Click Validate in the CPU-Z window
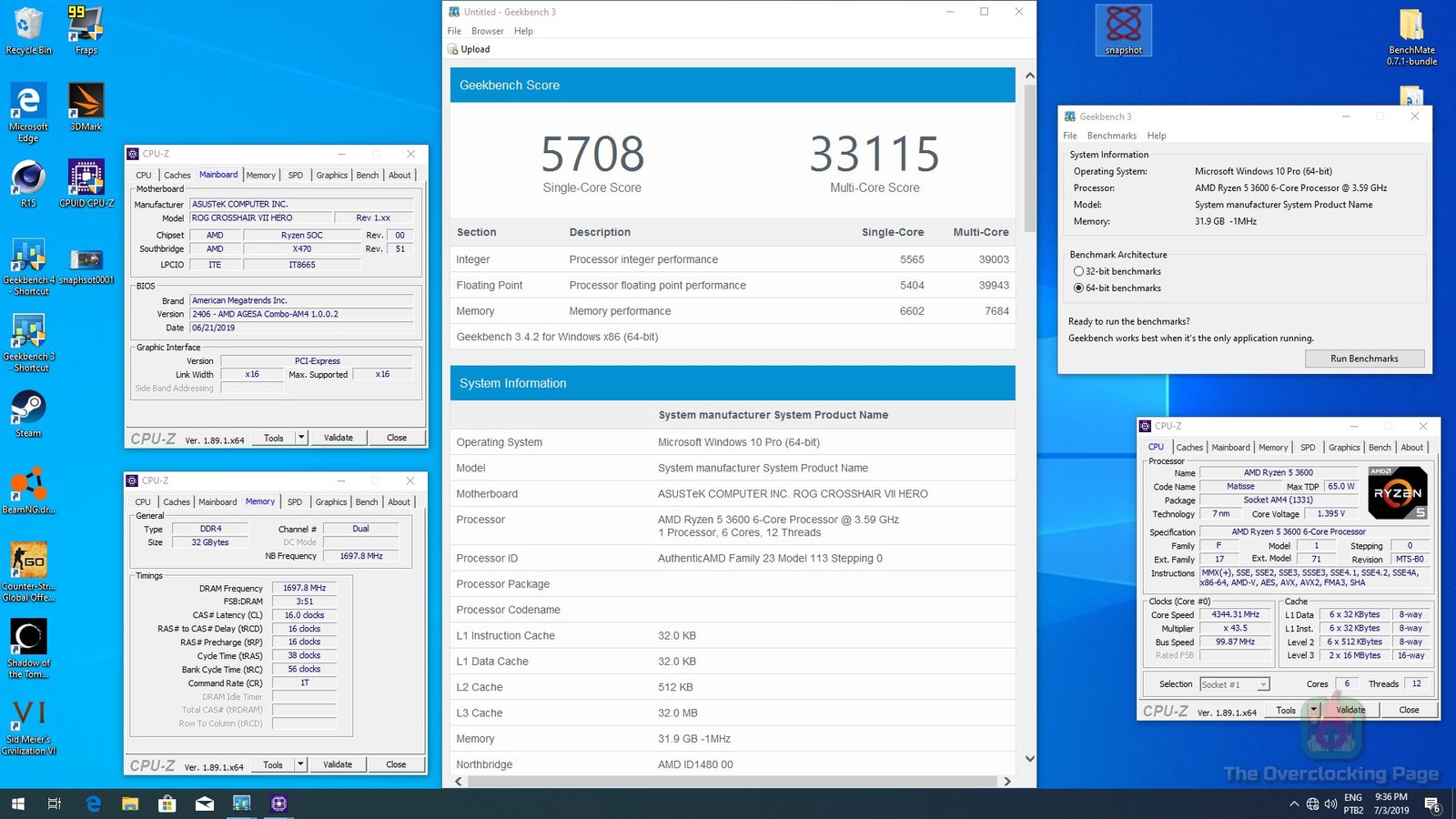This screenshot has height=819, width=1456. [1350, 710]
